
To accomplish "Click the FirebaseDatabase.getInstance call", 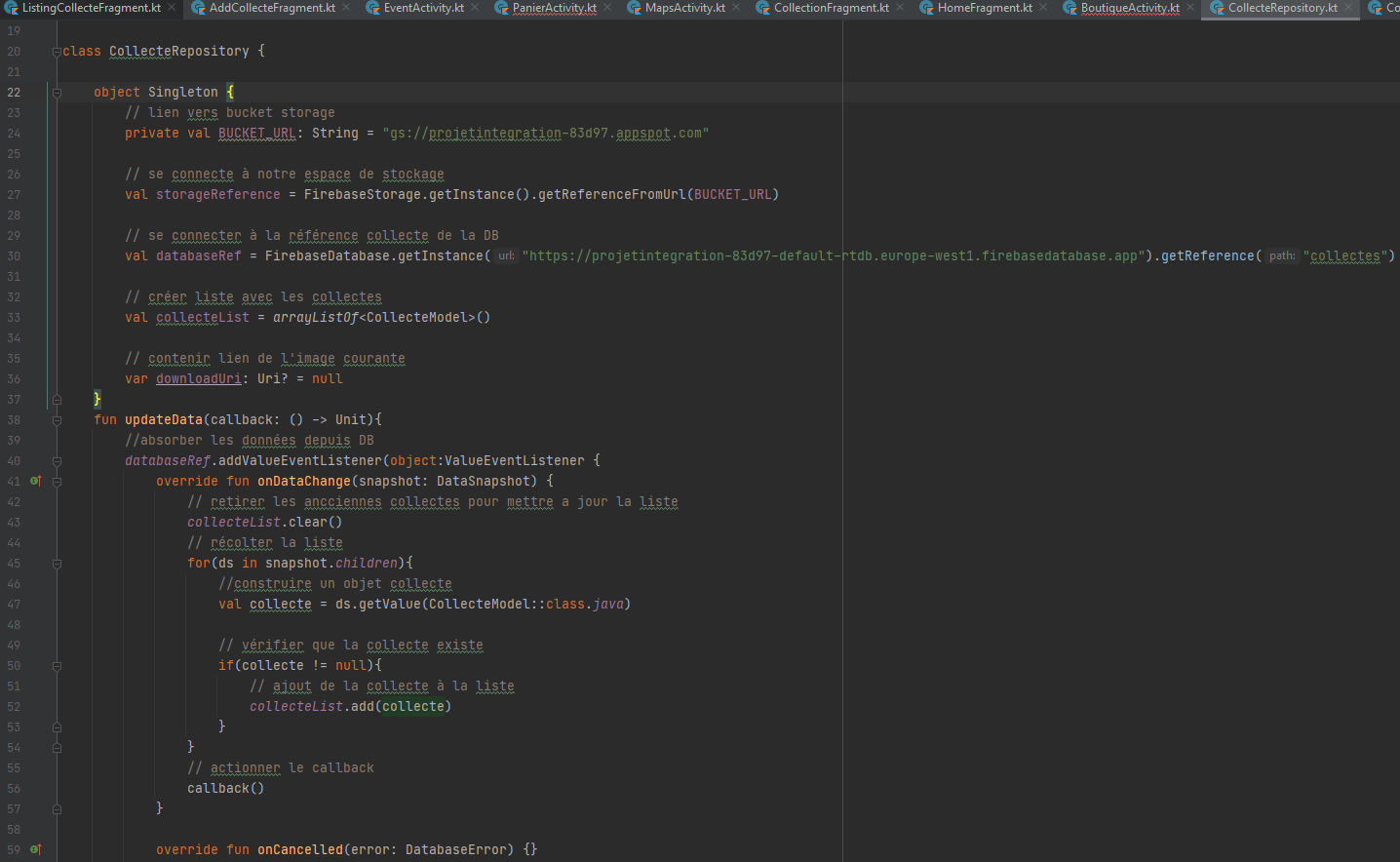I will (x=374, y=256).
